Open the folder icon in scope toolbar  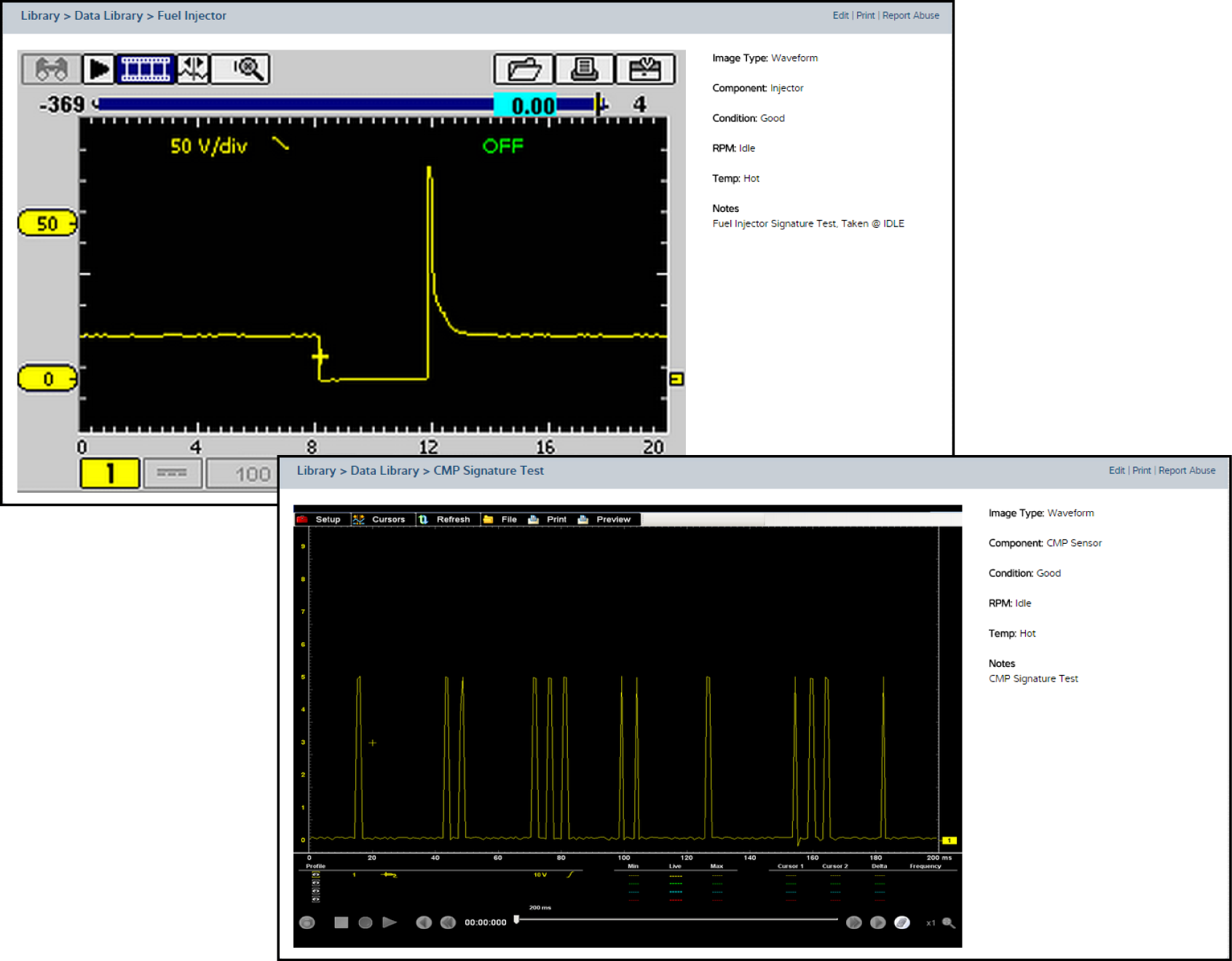(x=524, y=69)
